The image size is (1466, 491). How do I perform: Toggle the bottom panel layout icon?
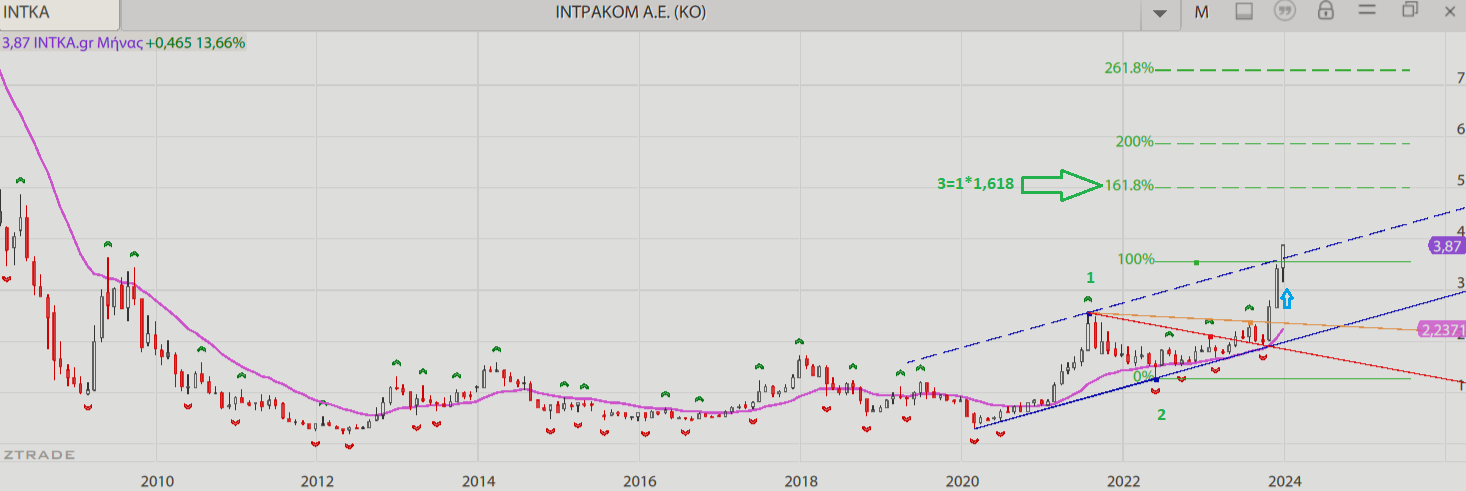click(1244, 12)
